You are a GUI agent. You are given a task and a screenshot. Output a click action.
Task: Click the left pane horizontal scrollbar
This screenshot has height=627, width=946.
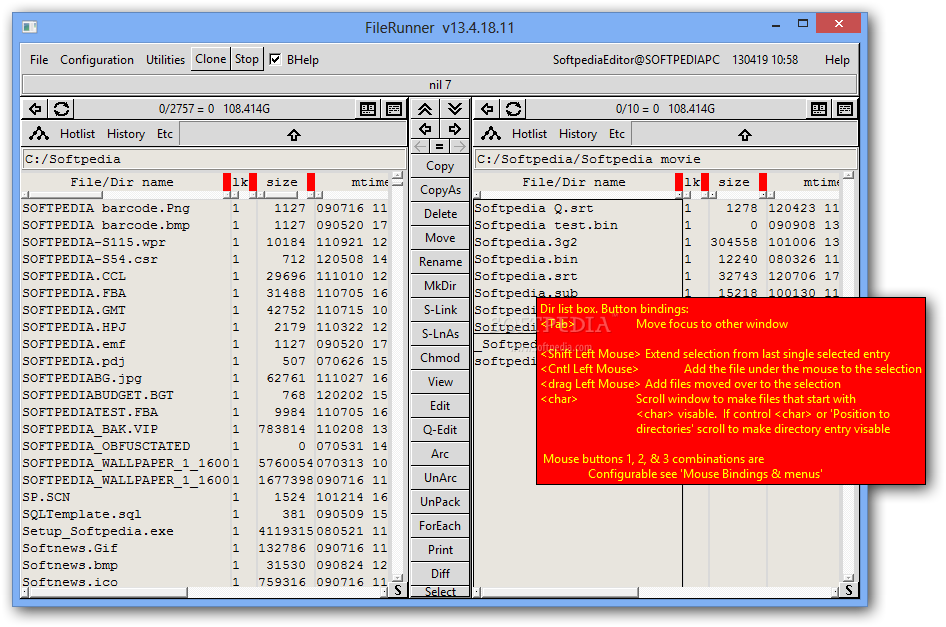(203, 593)
